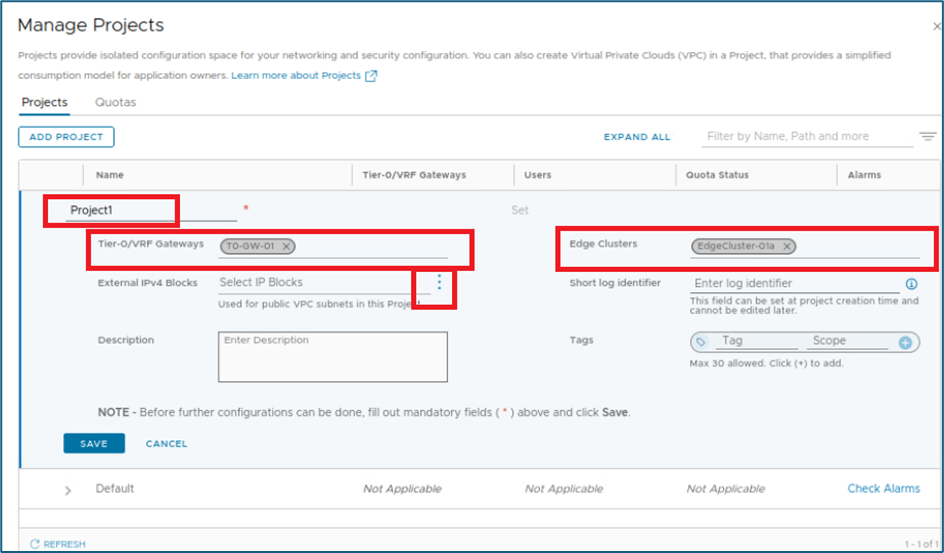Viewport: 944px width, 553px height.
Task: Select the Projects tab
Action: tap(44, 102)
